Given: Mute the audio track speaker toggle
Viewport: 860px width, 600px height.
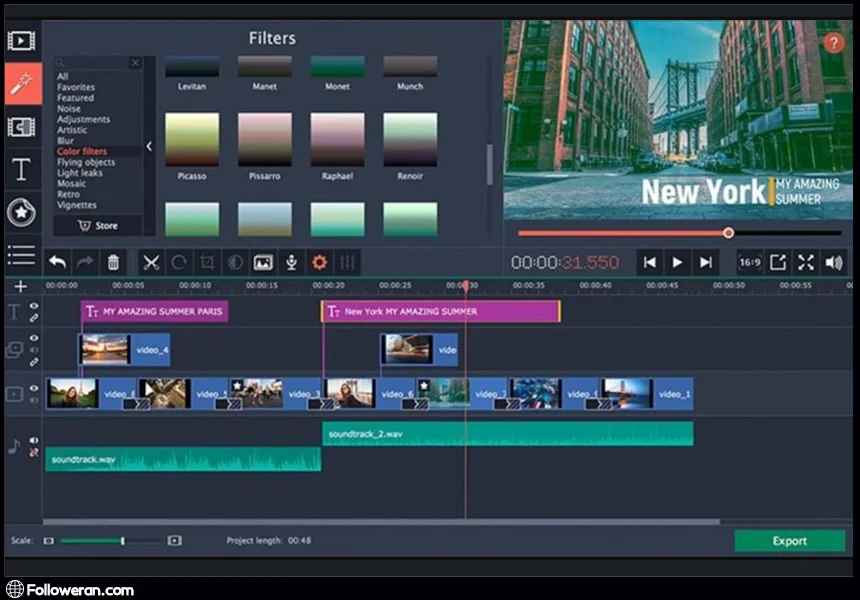Looking at the screenshot, I should [34, 440].
